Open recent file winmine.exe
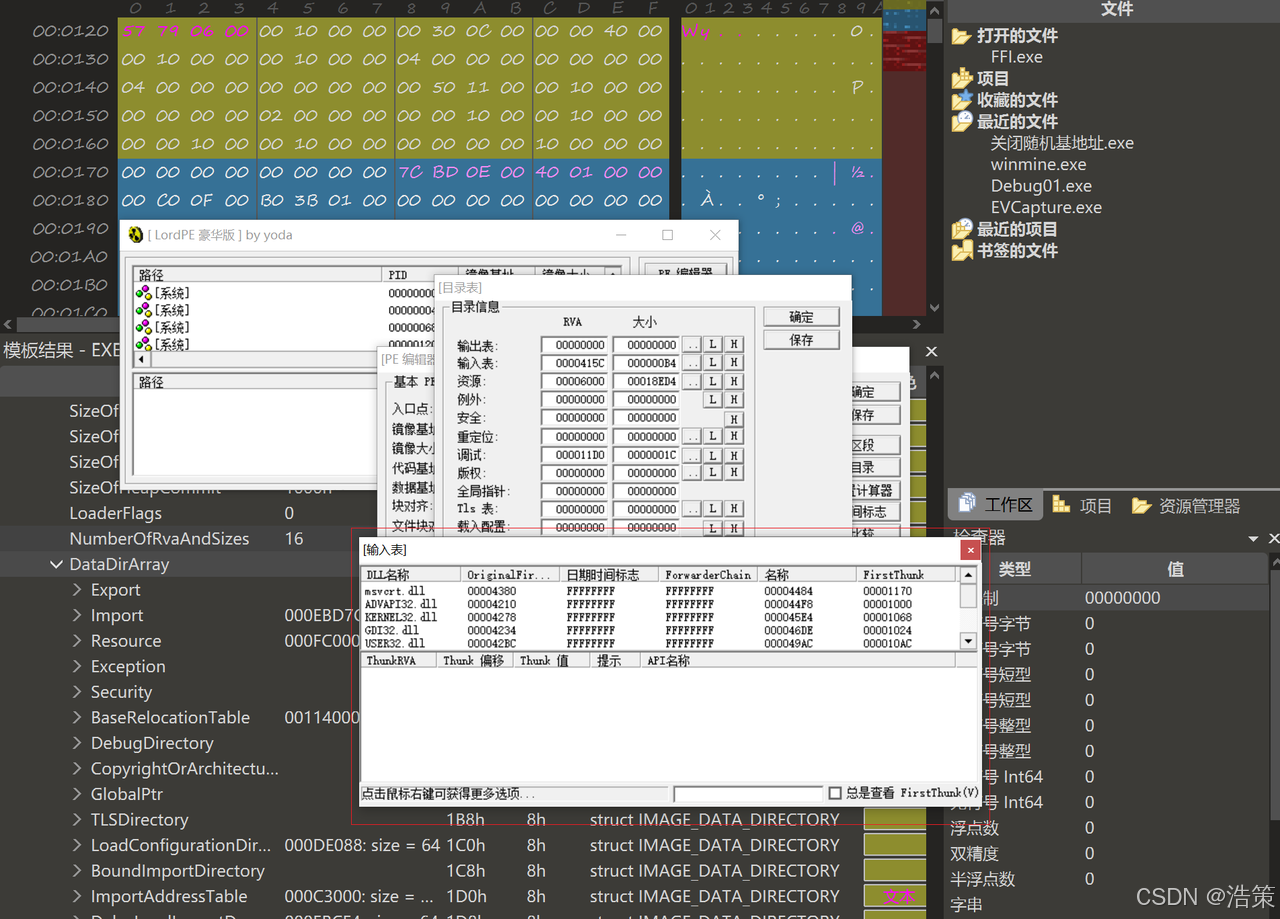1280x919 pixels. [x=1038, y=164]
